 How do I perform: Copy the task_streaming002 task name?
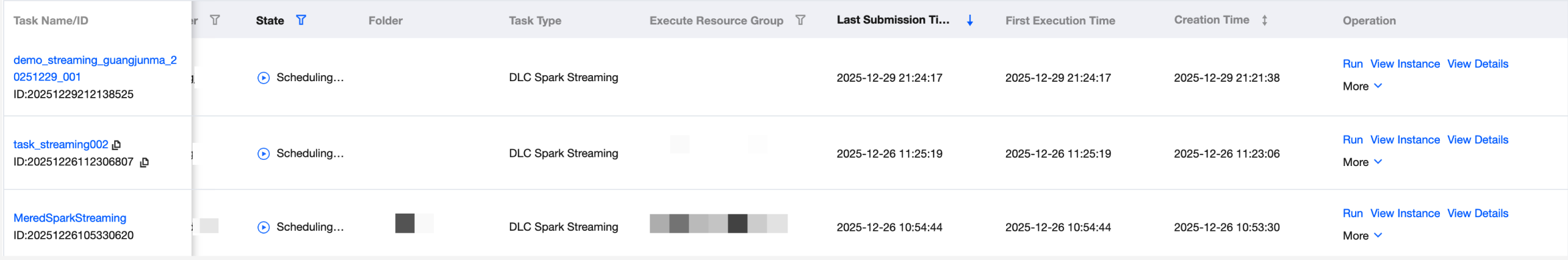coord(117,145)
